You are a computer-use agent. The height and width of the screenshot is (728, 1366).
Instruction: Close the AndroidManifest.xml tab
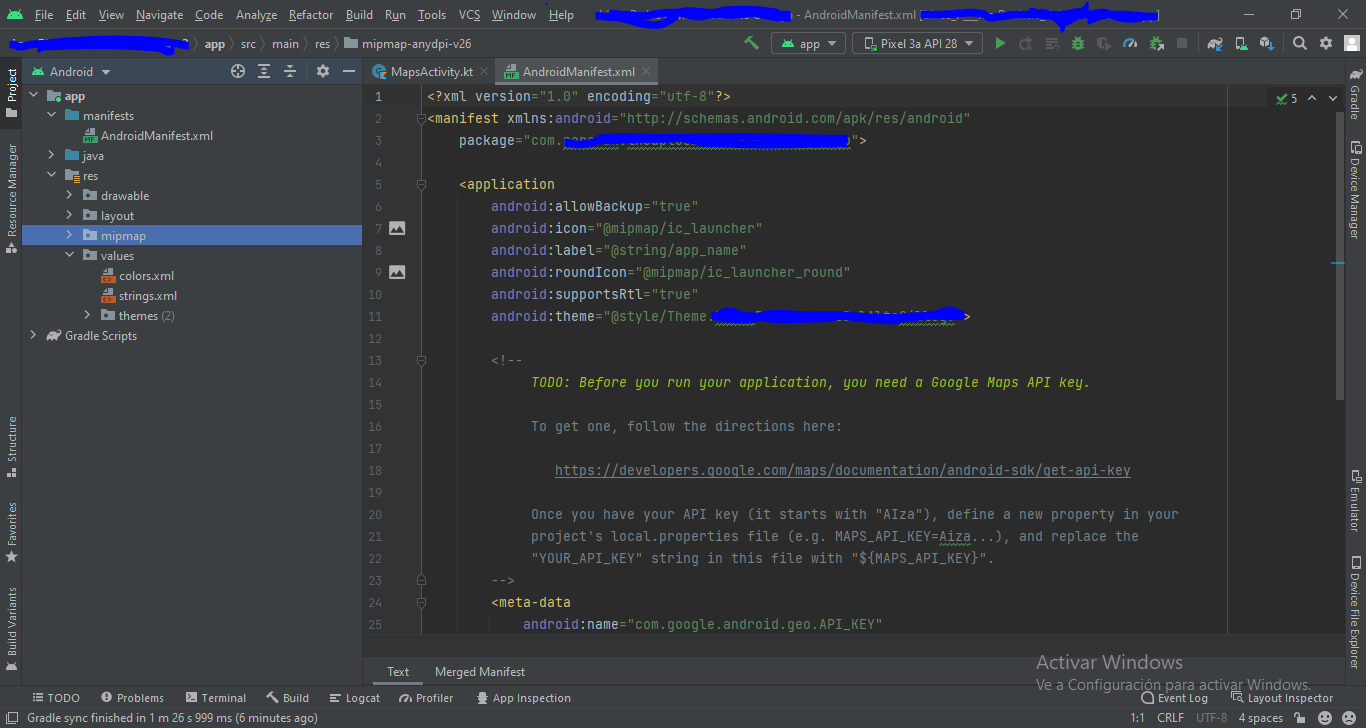click(647, 71)
